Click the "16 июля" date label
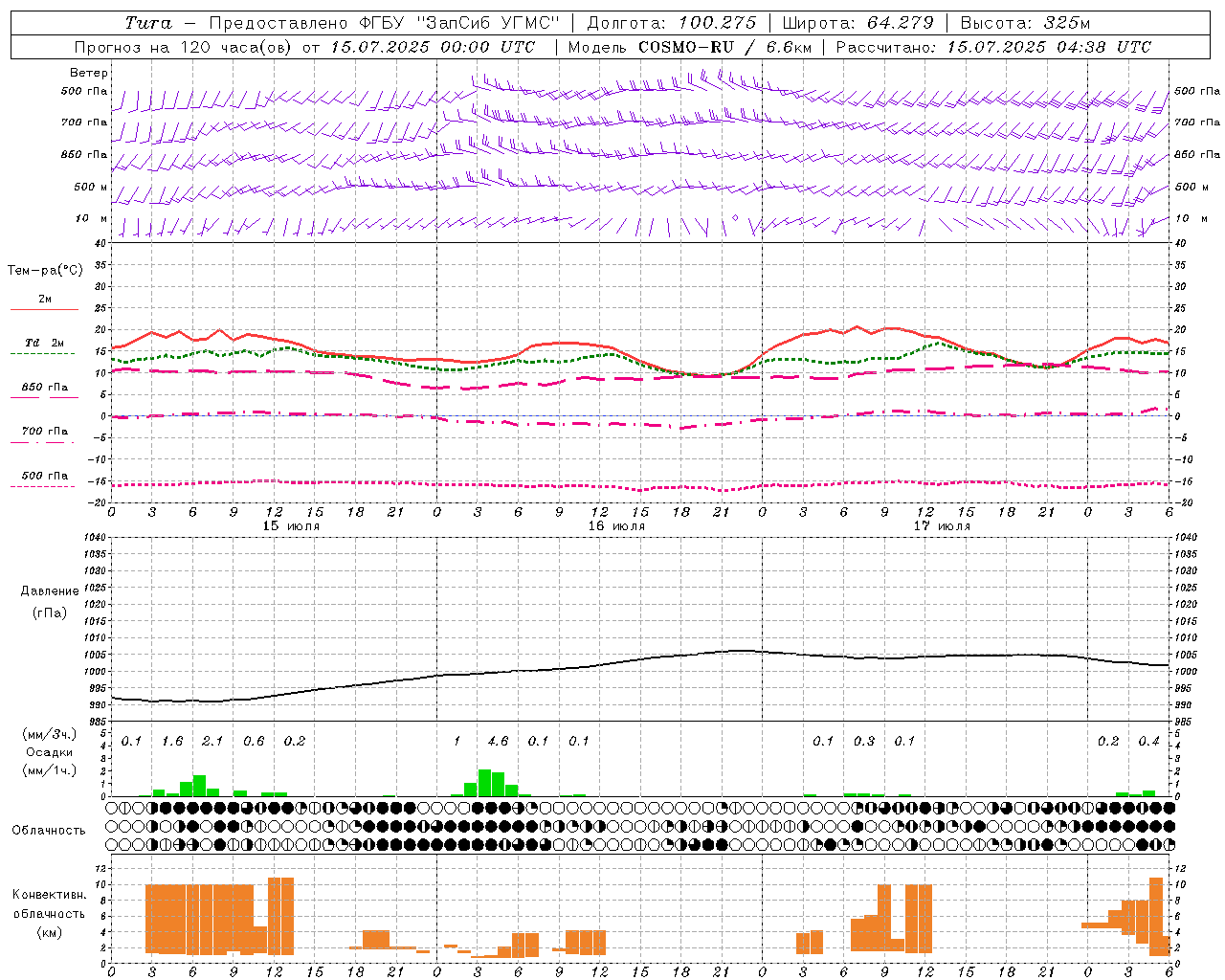The image size is (1225, 980). pos(616,526)
